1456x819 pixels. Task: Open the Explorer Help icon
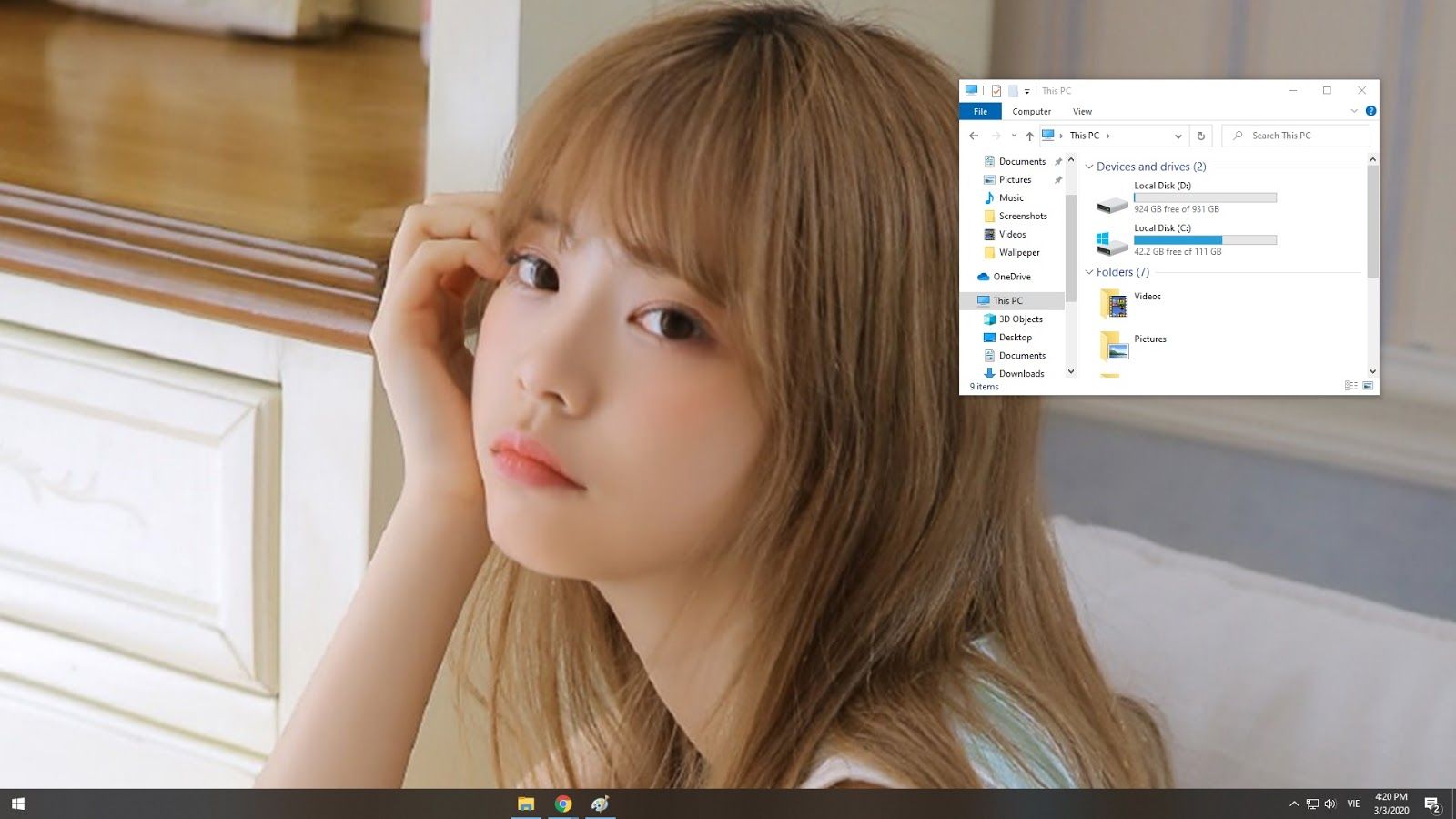pyautogui.click(x=1370, y=111)
